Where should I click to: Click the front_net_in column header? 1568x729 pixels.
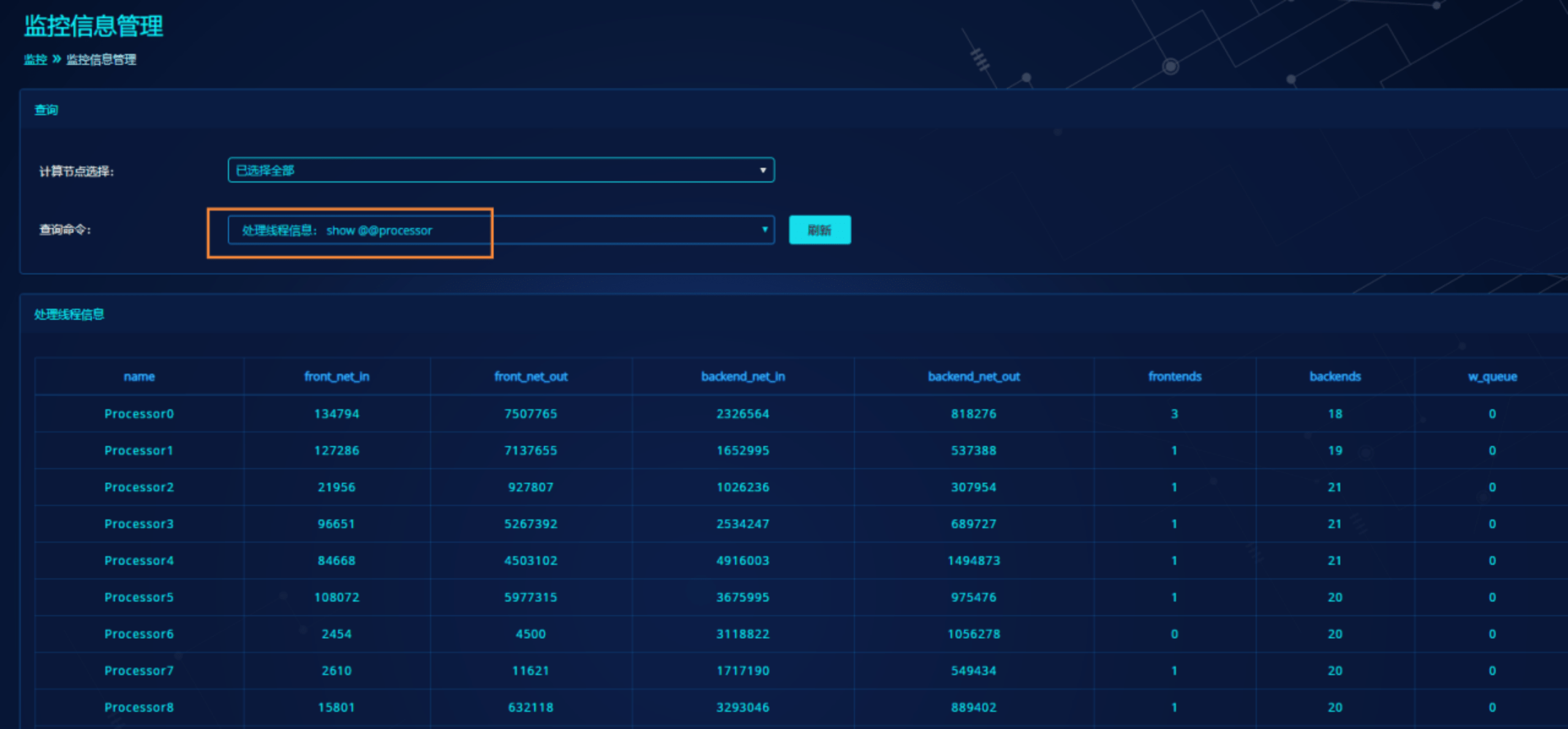click(337, 376)
